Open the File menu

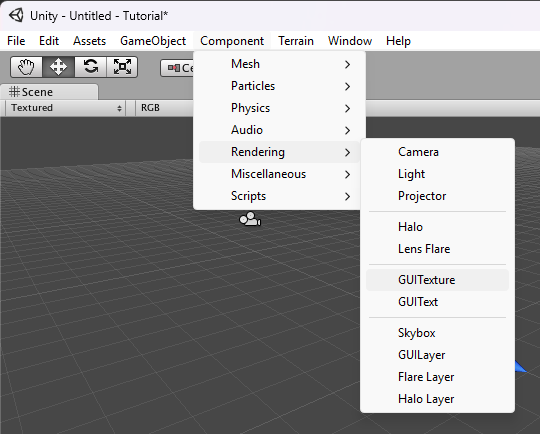click(x=16, y=41)
